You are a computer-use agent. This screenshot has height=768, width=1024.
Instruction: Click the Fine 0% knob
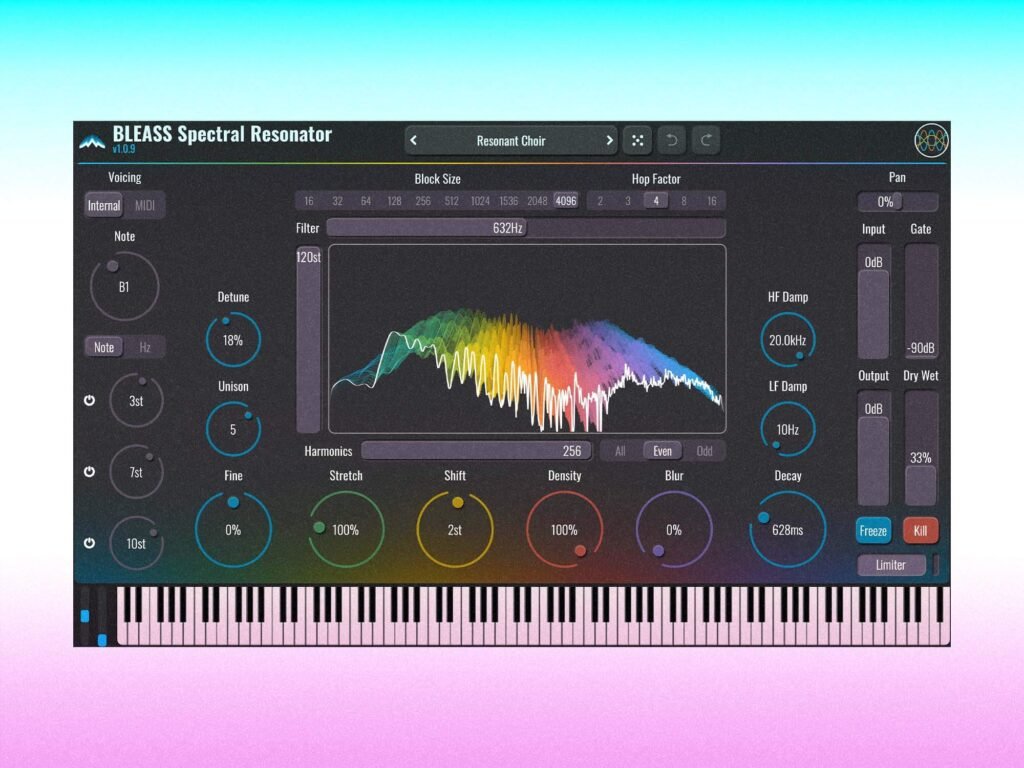coord(233,530)
